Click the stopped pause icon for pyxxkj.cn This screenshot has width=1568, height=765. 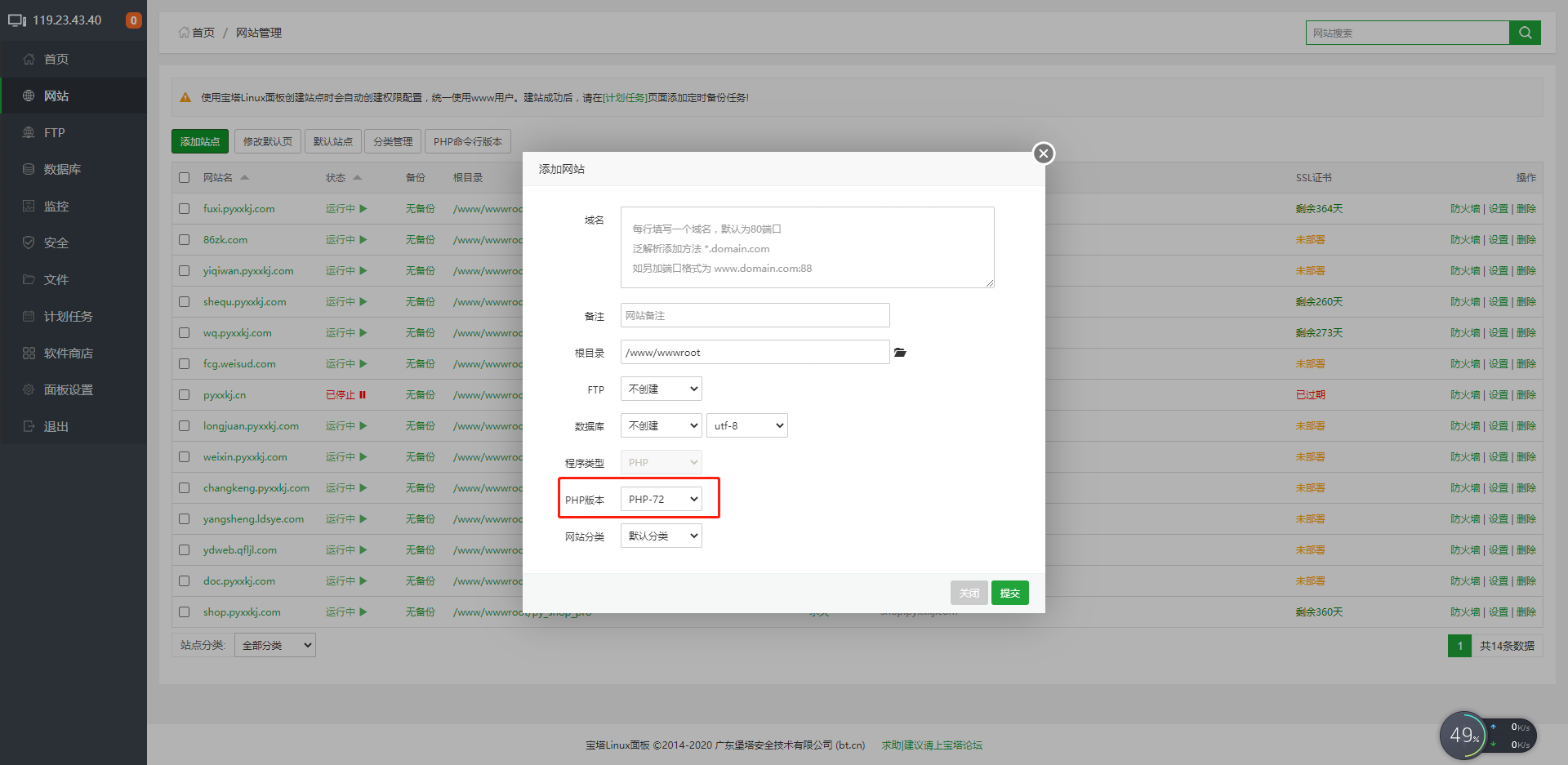tap(363, 395)
